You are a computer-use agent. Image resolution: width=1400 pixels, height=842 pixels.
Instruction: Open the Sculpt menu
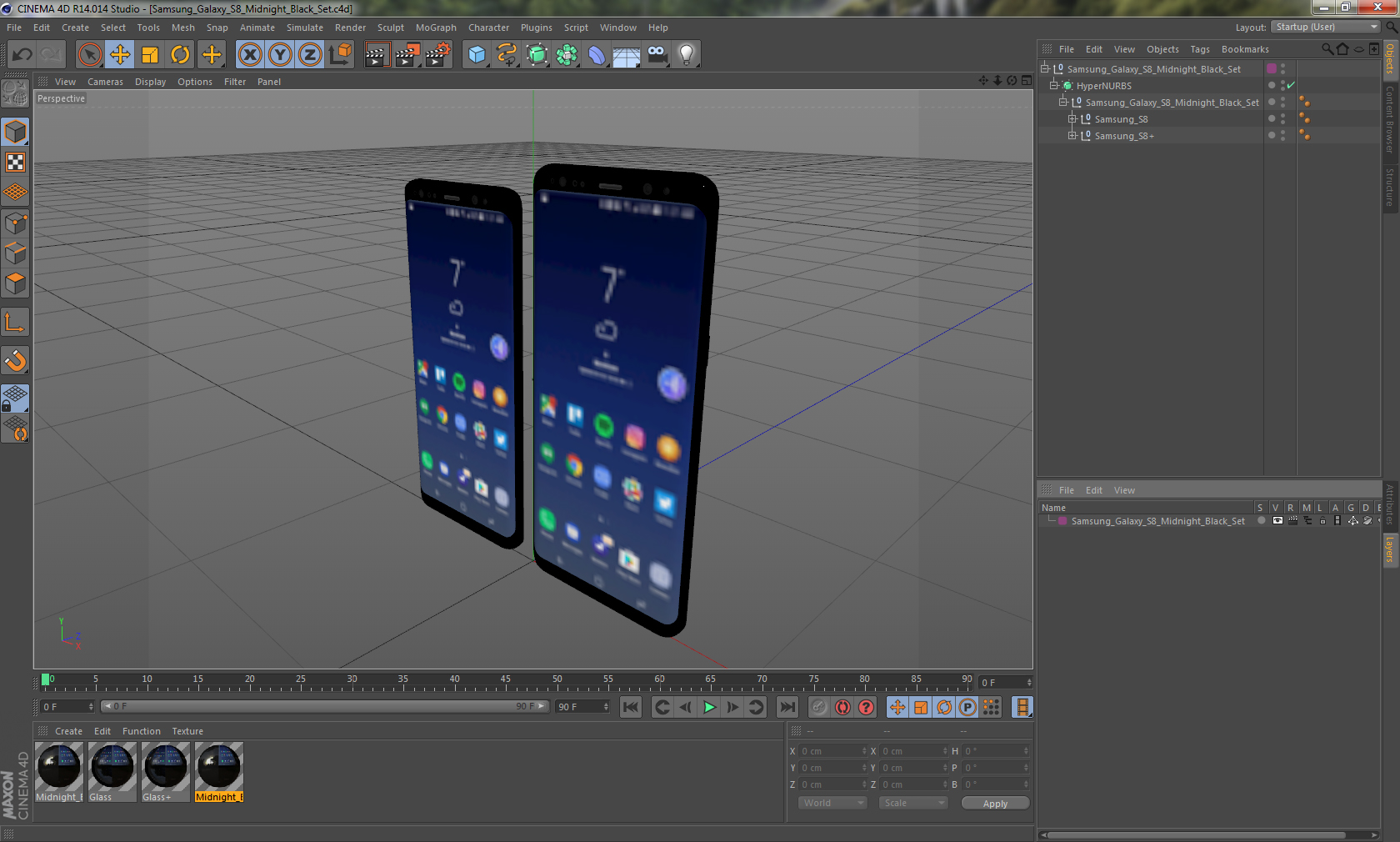tap(391, 28)
